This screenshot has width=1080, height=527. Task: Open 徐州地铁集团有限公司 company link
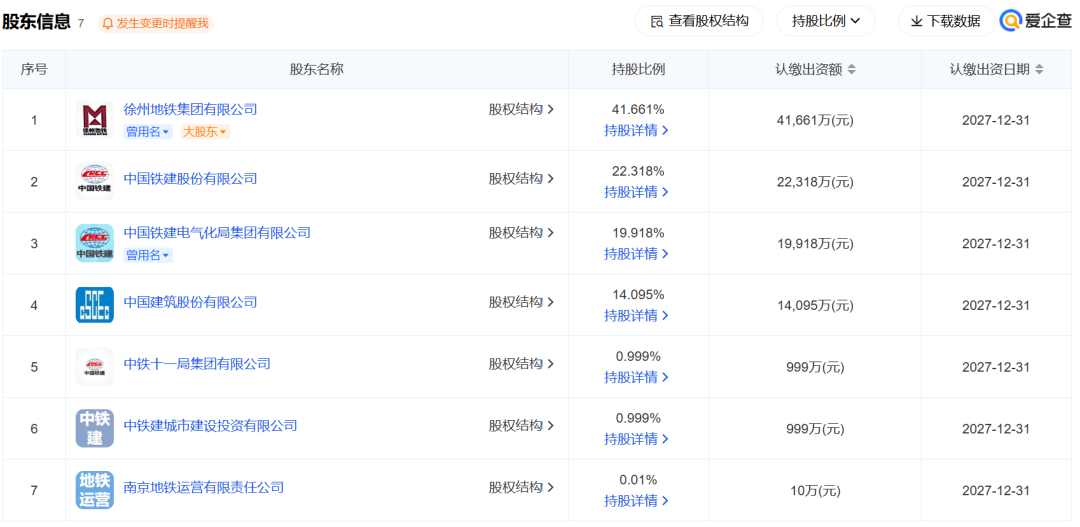pos(190,109)
